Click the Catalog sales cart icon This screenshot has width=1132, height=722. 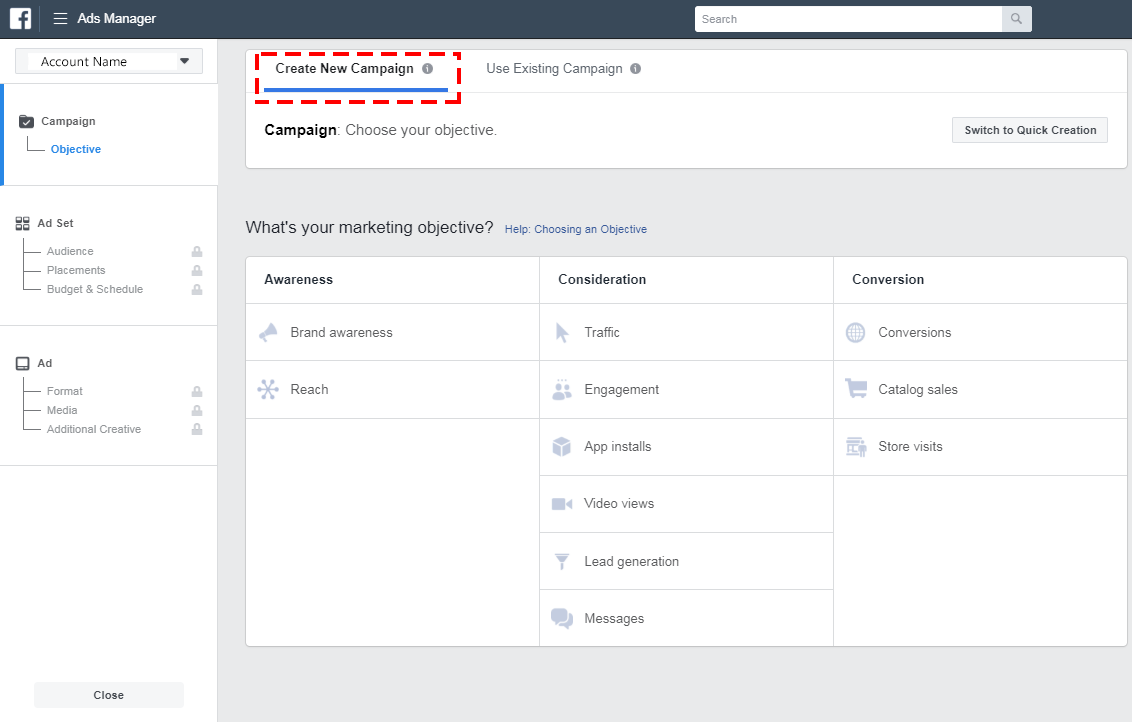pos(856,388)
